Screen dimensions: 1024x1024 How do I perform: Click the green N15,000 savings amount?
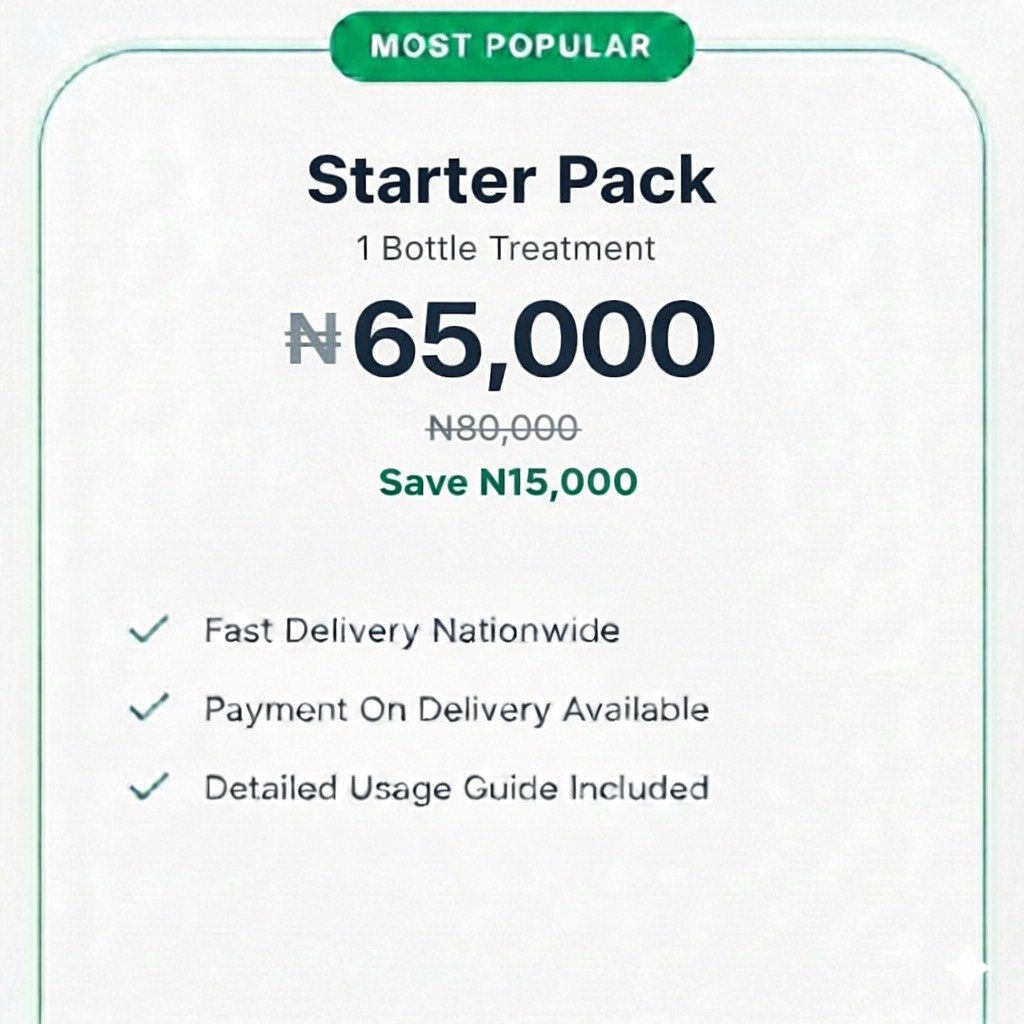point(558,483)
